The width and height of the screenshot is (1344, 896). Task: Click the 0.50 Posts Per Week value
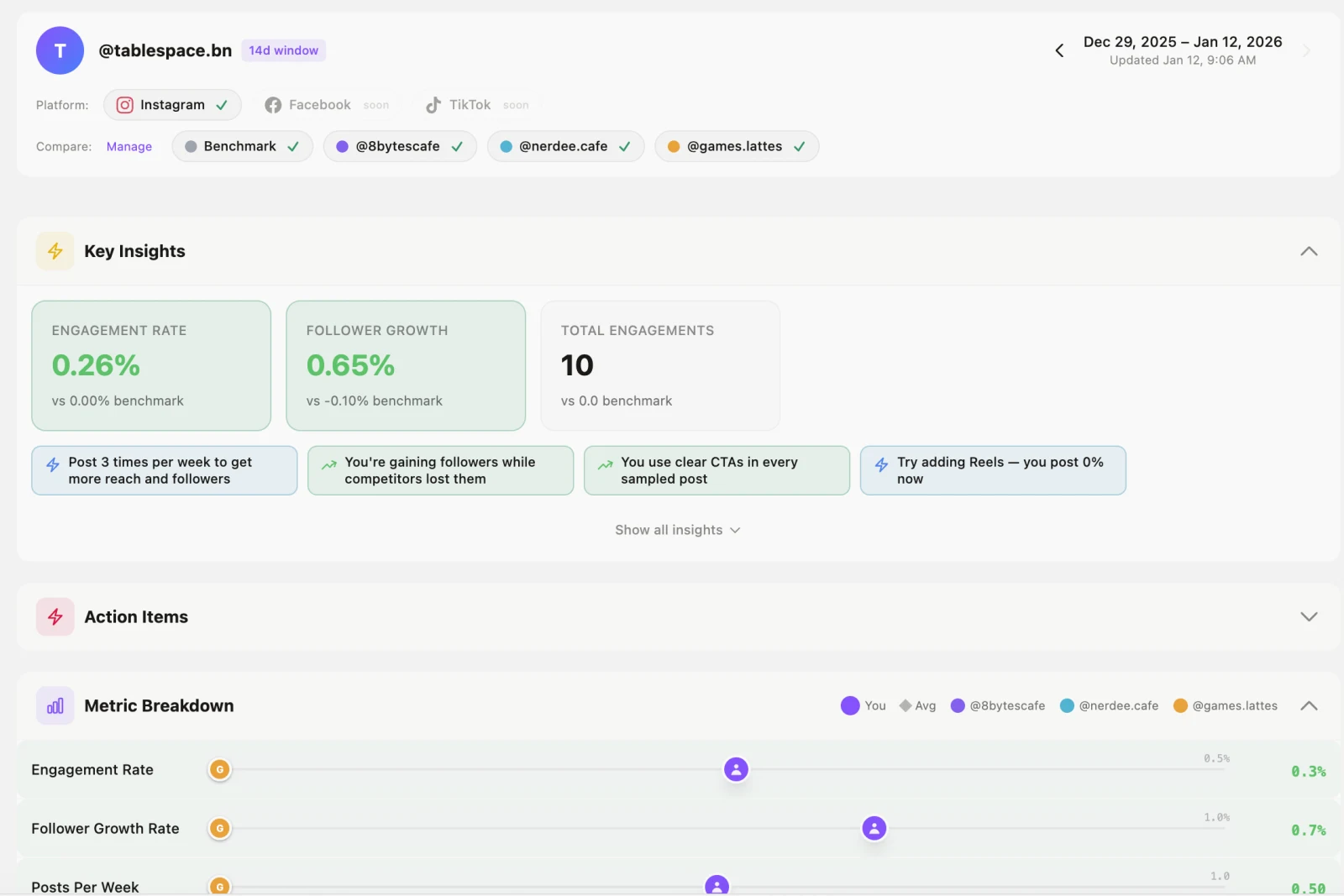coord(1309,888)
